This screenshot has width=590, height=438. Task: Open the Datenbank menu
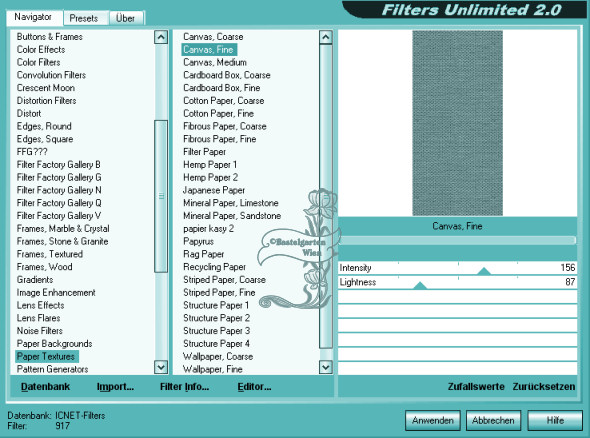45,386
